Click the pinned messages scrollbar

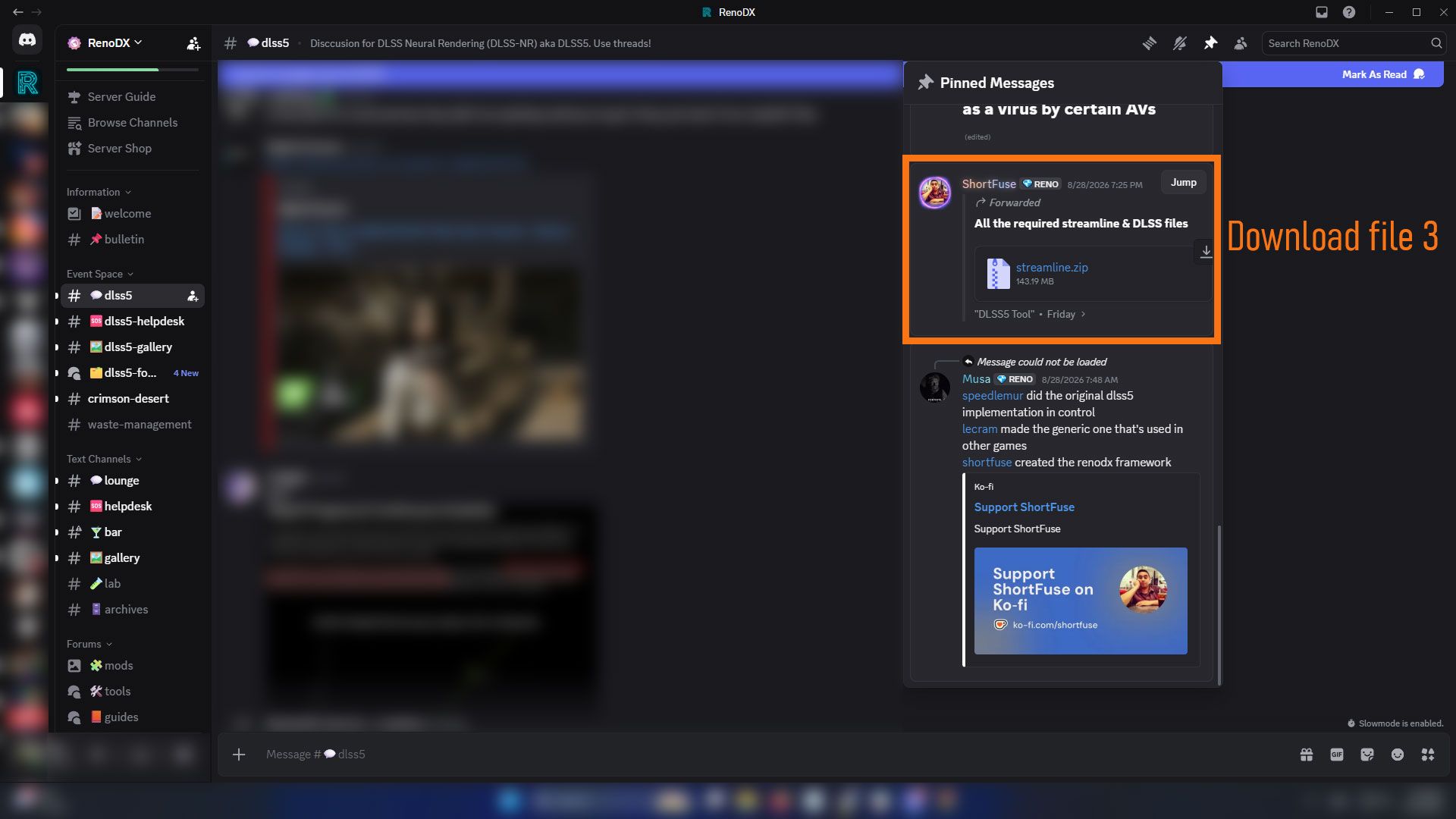point(1219,604)
